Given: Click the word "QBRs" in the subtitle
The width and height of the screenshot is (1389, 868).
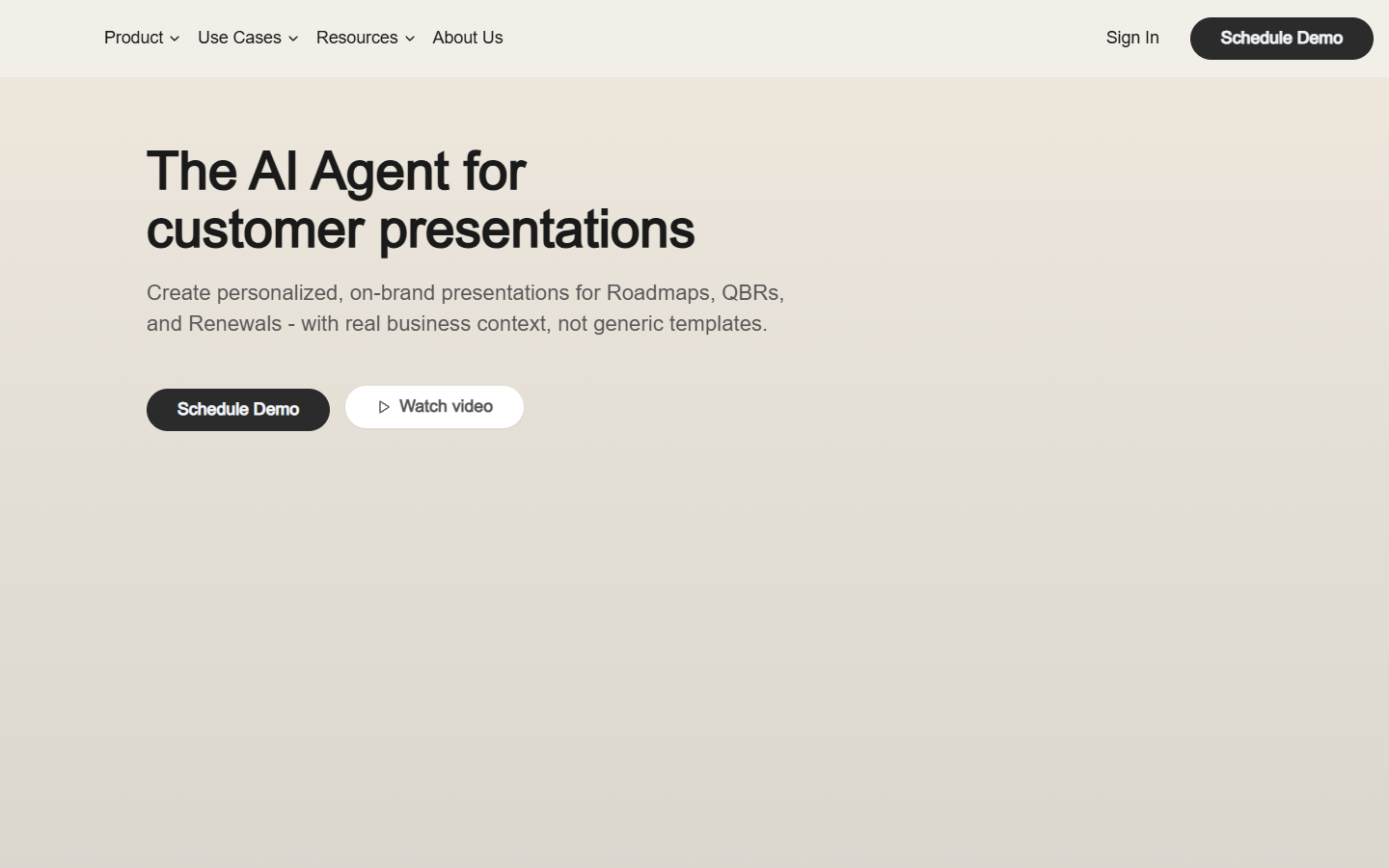Looking at the screenshot, I should point(750,292).
